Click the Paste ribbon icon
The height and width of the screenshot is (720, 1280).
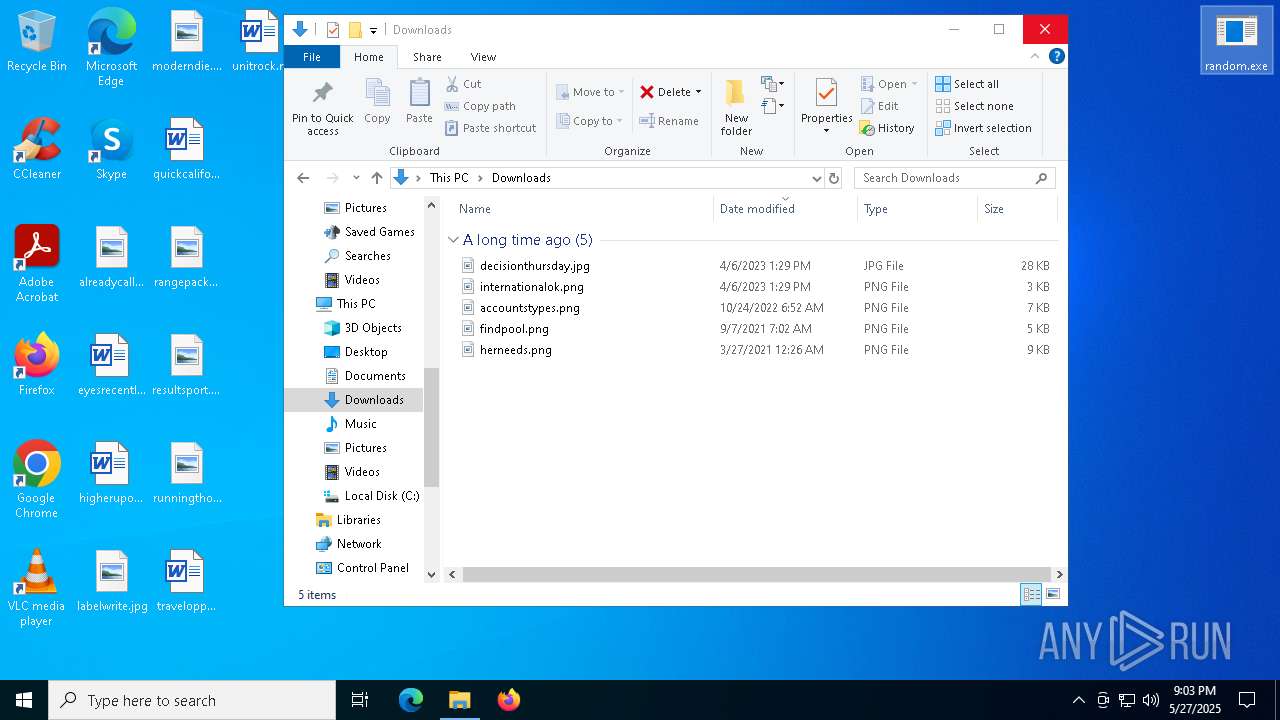pos(419,101)
